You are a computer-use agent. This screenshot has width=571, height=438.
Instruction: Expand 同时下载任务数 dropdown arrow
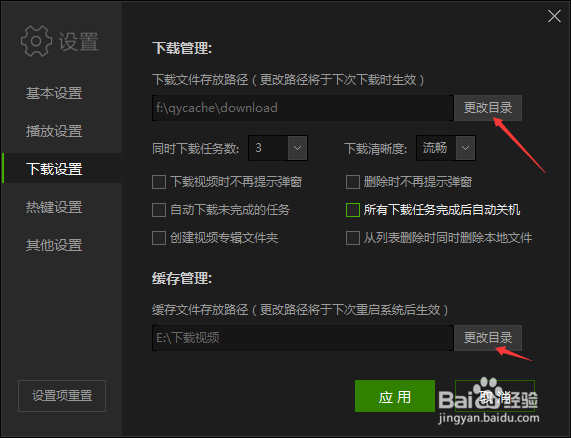297,148
